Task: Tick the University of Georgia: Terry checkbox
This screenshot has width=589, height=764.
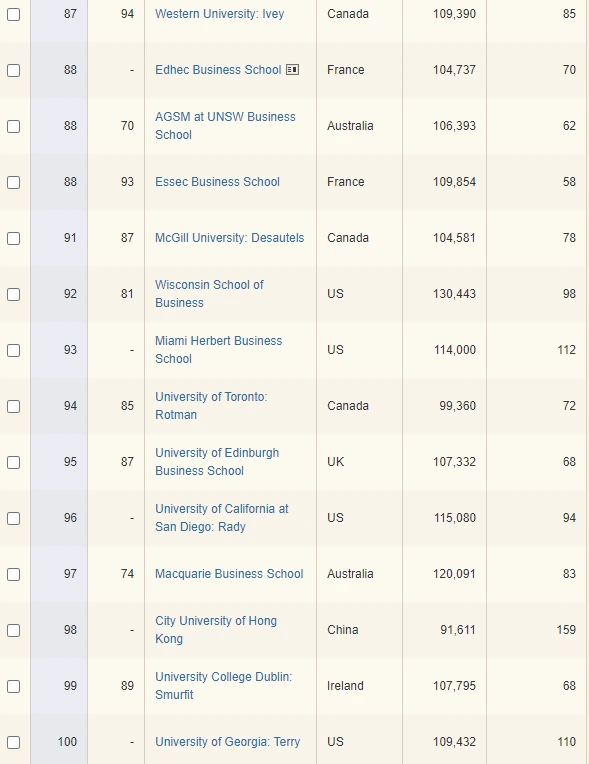Action: [x=14, y=743]
